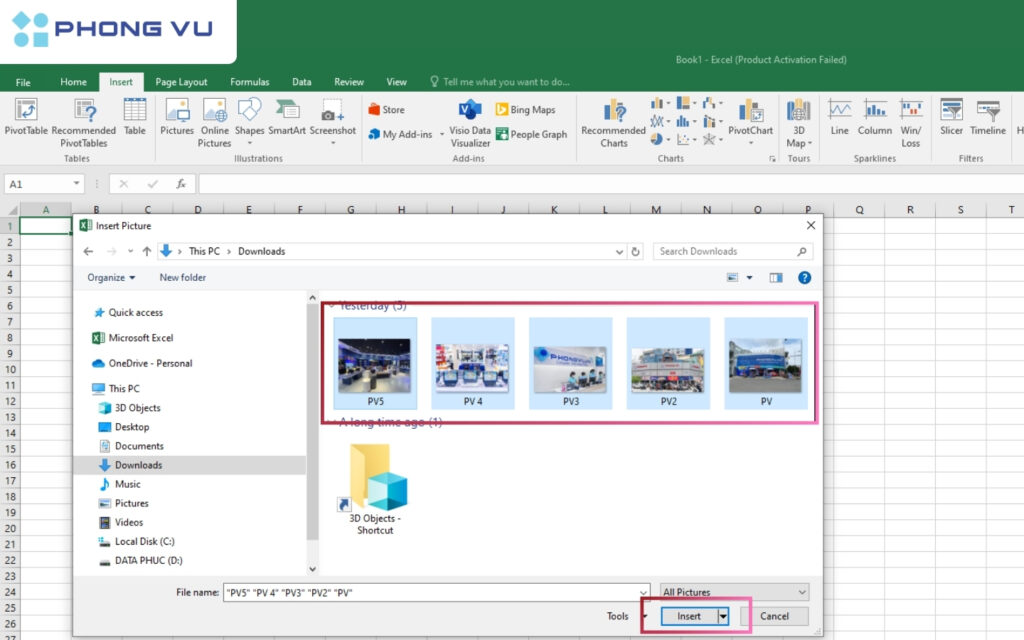Insert a Table from the ribbon
The height and width of the screenshot is (640, 1024).
(x=135, y=116)
